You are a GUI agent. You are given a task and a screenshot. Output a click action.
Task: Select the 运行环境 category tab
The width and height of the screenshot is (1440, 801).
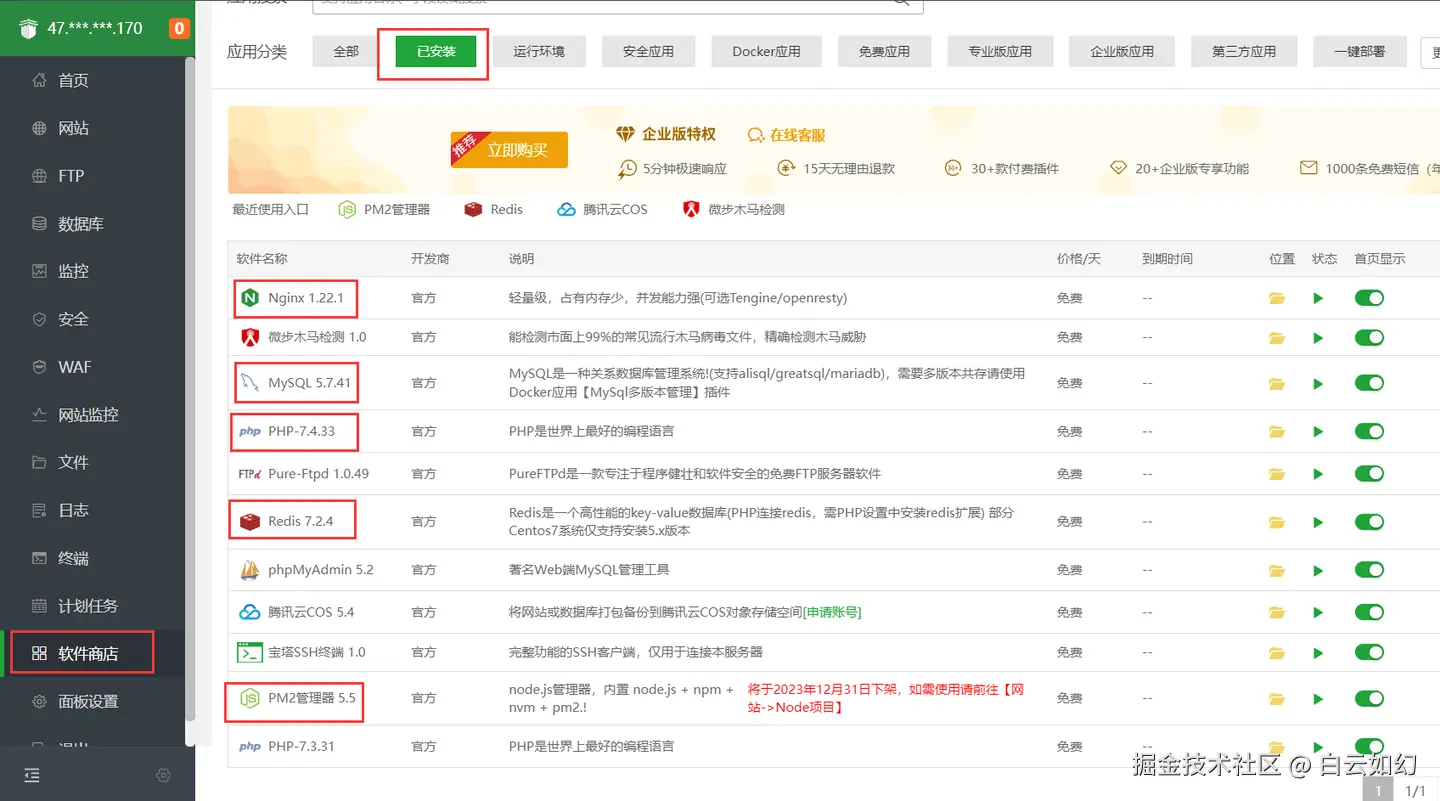[539, 51]
